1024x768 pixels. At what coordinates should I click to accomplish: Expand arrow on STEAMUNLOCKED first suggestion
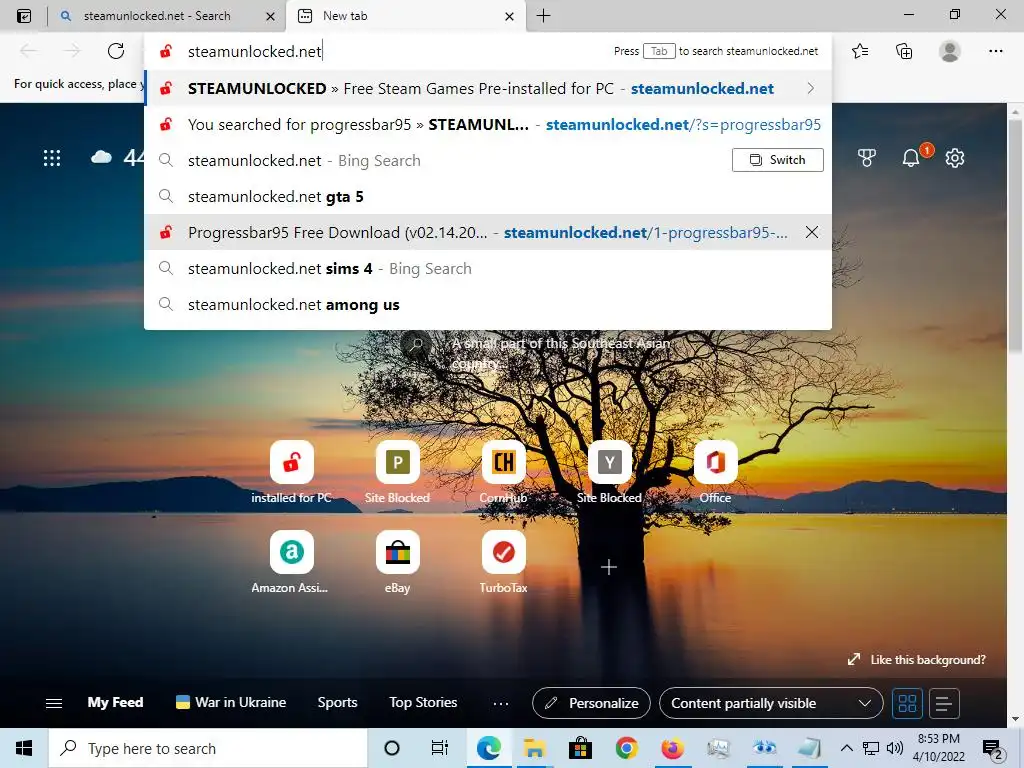pyautogui.click(x=810, y=88)
